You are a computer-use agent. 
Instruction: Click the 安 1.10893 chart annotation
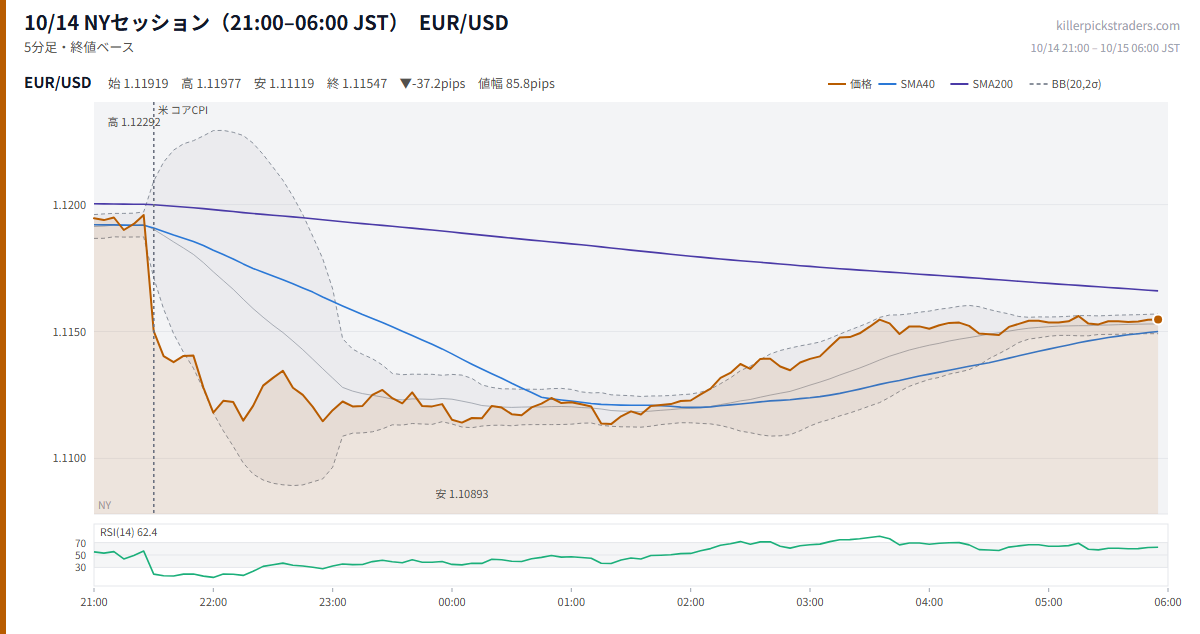(x=462, y=494)
